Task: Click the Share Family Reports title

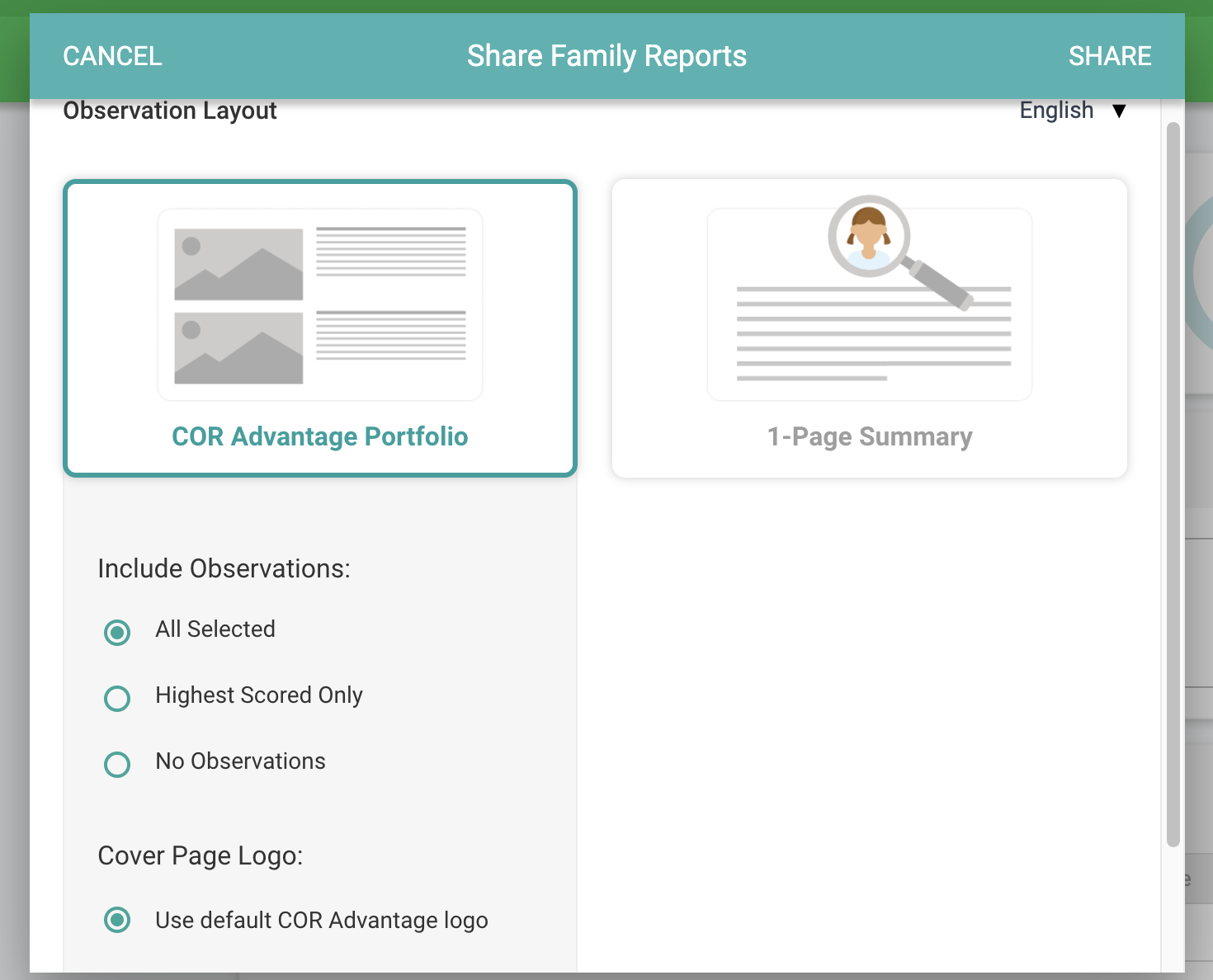Action: [606, 56]
